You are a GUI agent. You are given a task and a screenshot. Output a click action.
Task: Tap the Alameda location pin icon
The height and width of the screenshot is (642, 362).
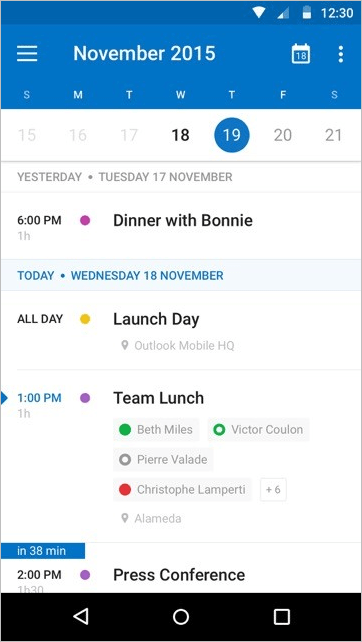(x=125, y=519)
